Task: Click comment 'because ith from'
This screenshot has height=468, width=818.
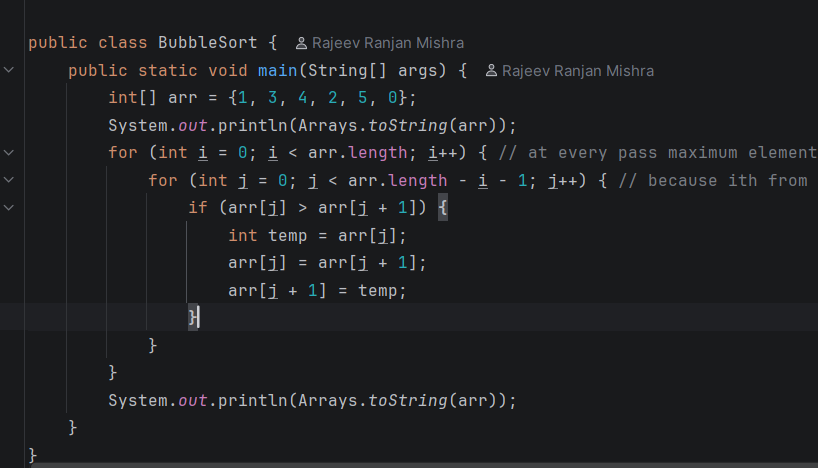Action: (713, 181)
